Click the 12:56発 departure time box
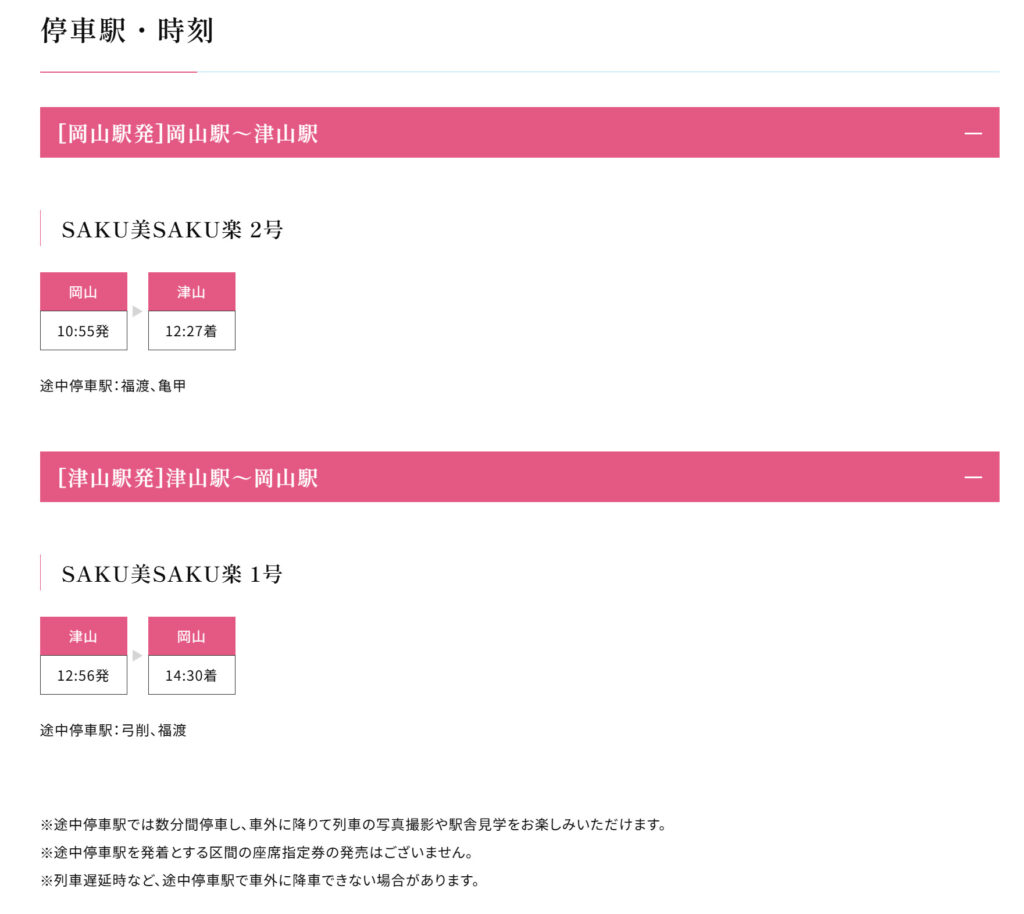The width and height of the screenshot is (1024, 914). coord(84,675)
